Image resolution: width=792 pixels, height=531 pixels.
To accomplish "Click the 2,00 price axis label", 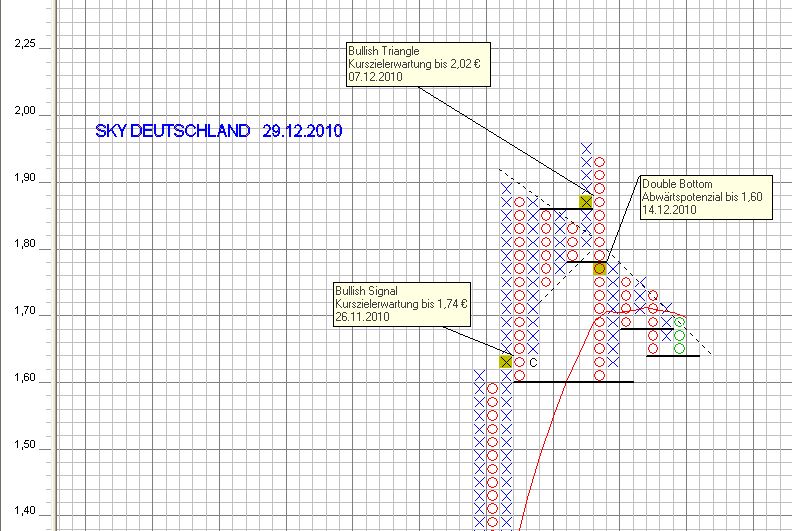I will click(25, 111).
